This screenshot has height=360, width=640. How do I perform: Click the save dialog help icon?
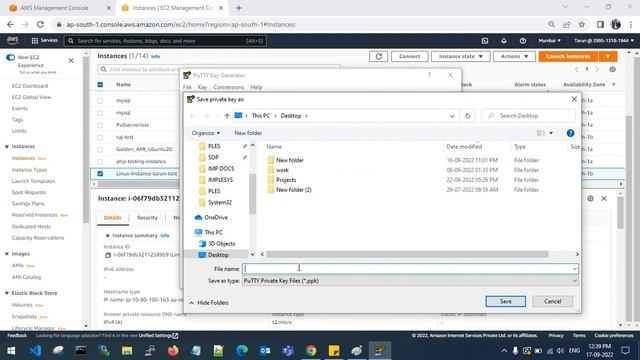(x=570, y=133)
